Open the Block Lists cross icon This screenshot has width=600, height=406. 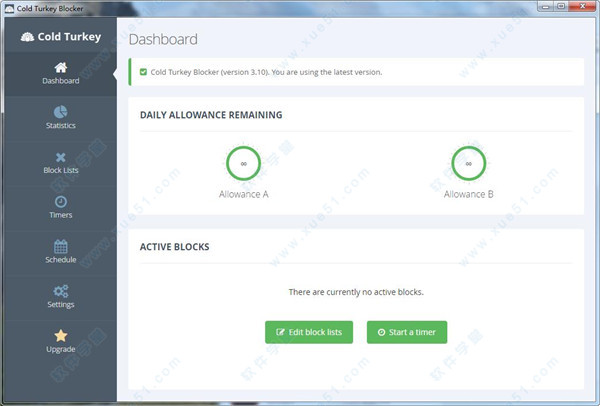click(60, 157)
